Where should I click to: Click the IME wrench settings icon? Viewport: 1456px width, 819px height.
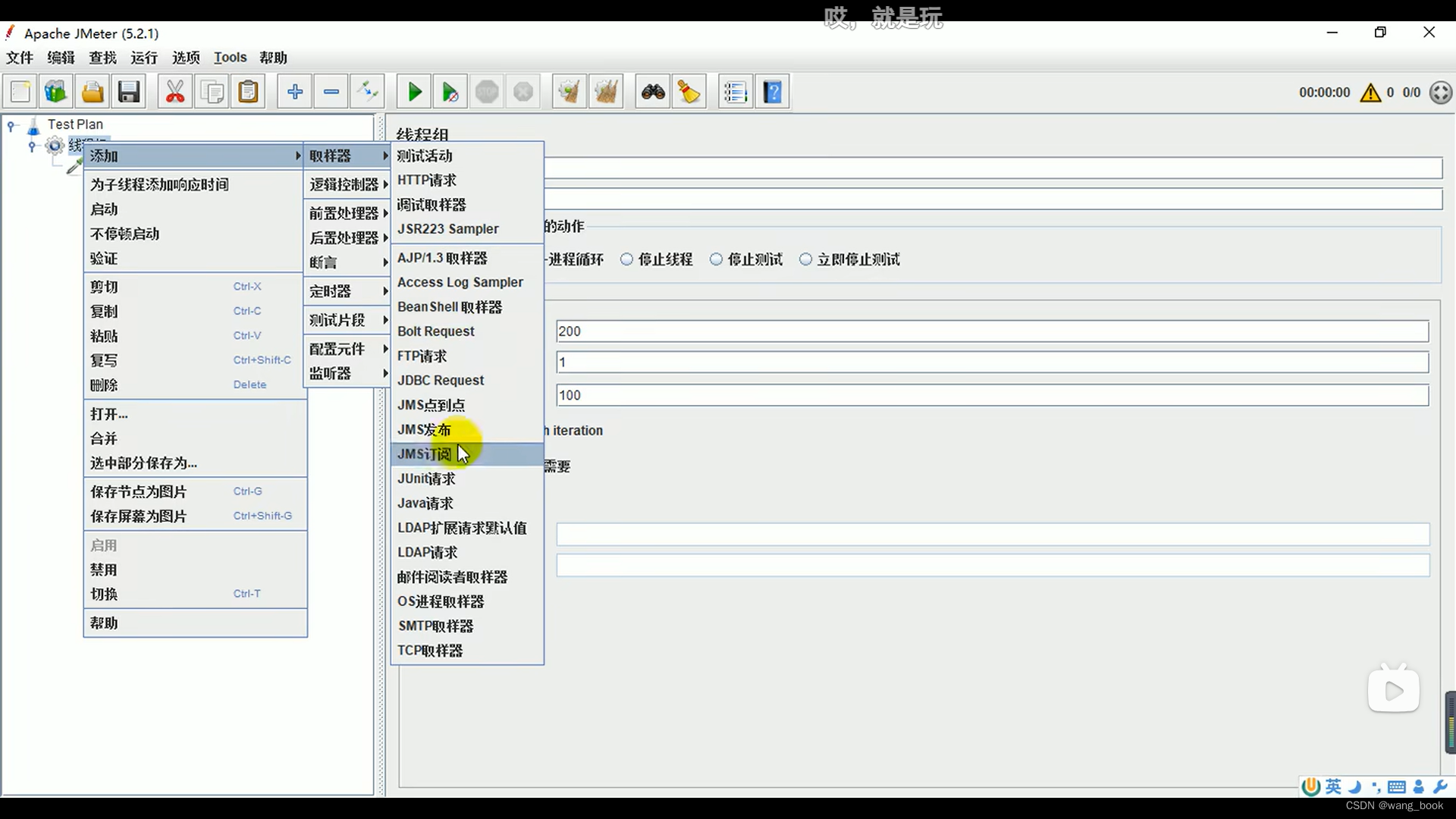click(x=1440, y=786)
